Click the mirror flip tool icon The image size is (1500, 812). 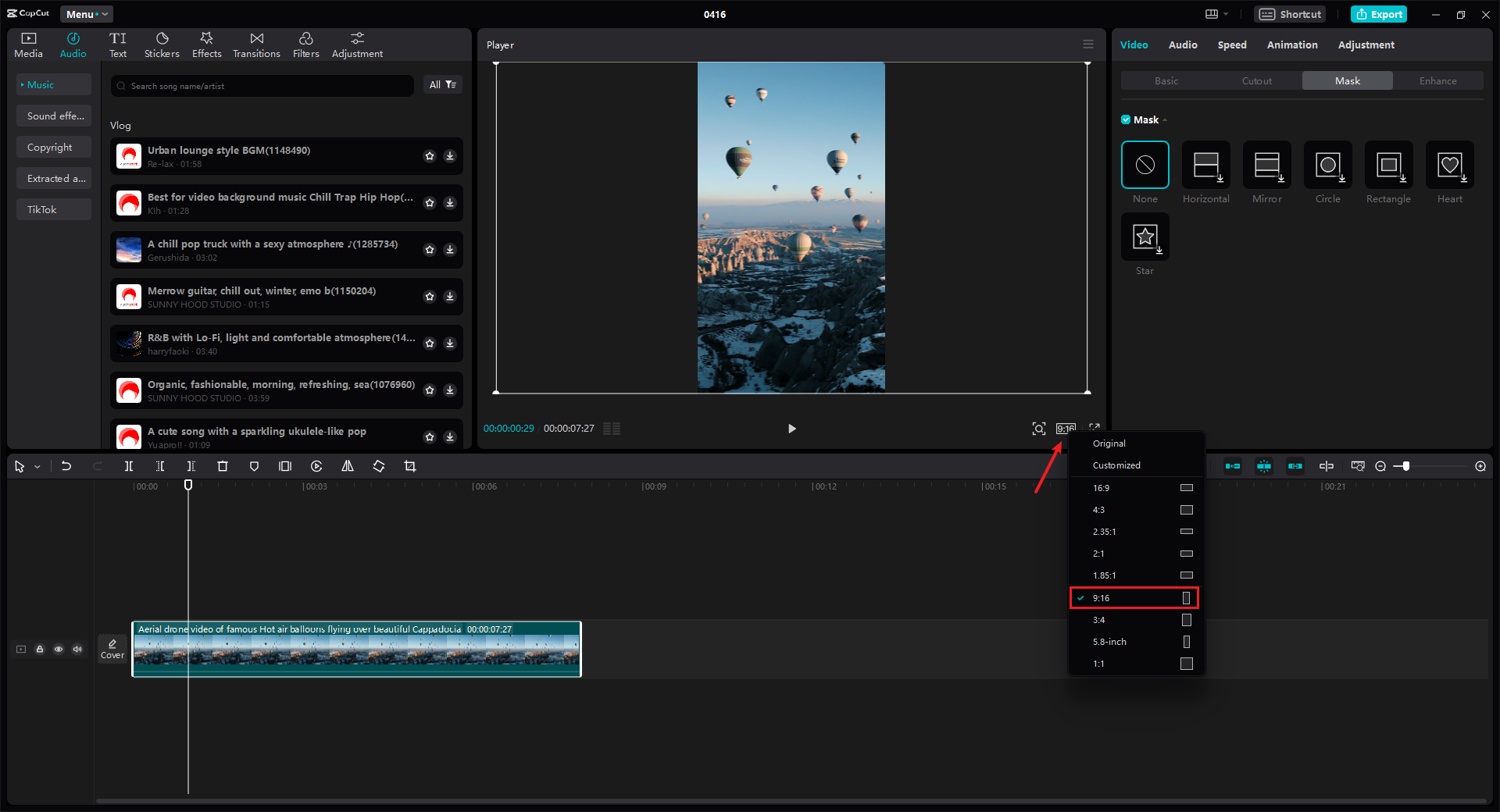pyautogui.click(x=348, y=466)
